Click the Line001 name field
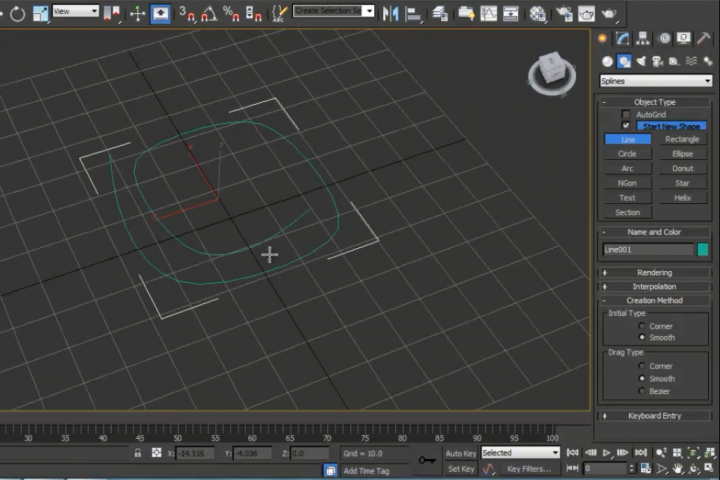 coord(648,250)
